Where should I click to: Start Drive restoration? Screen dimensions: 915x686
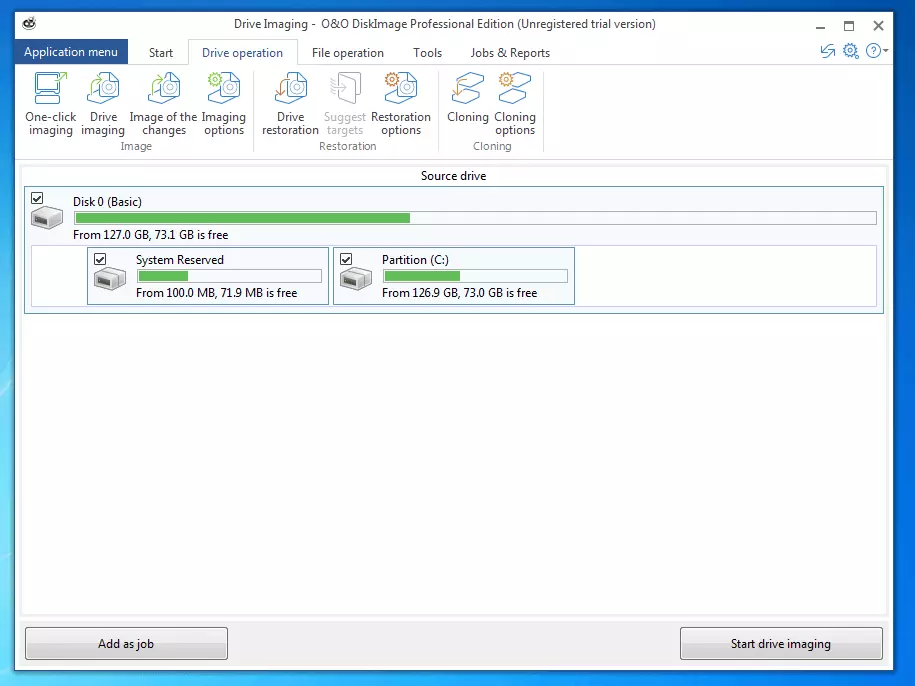[x=290, y=104]
